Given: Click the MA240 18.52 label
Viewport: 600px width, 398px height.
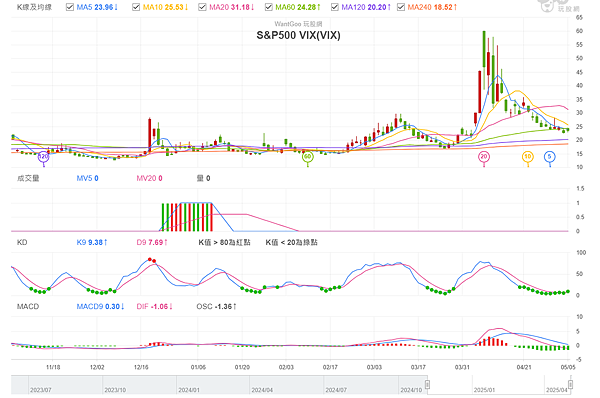Looking at the screenshot, I should [x=432, y=7].
